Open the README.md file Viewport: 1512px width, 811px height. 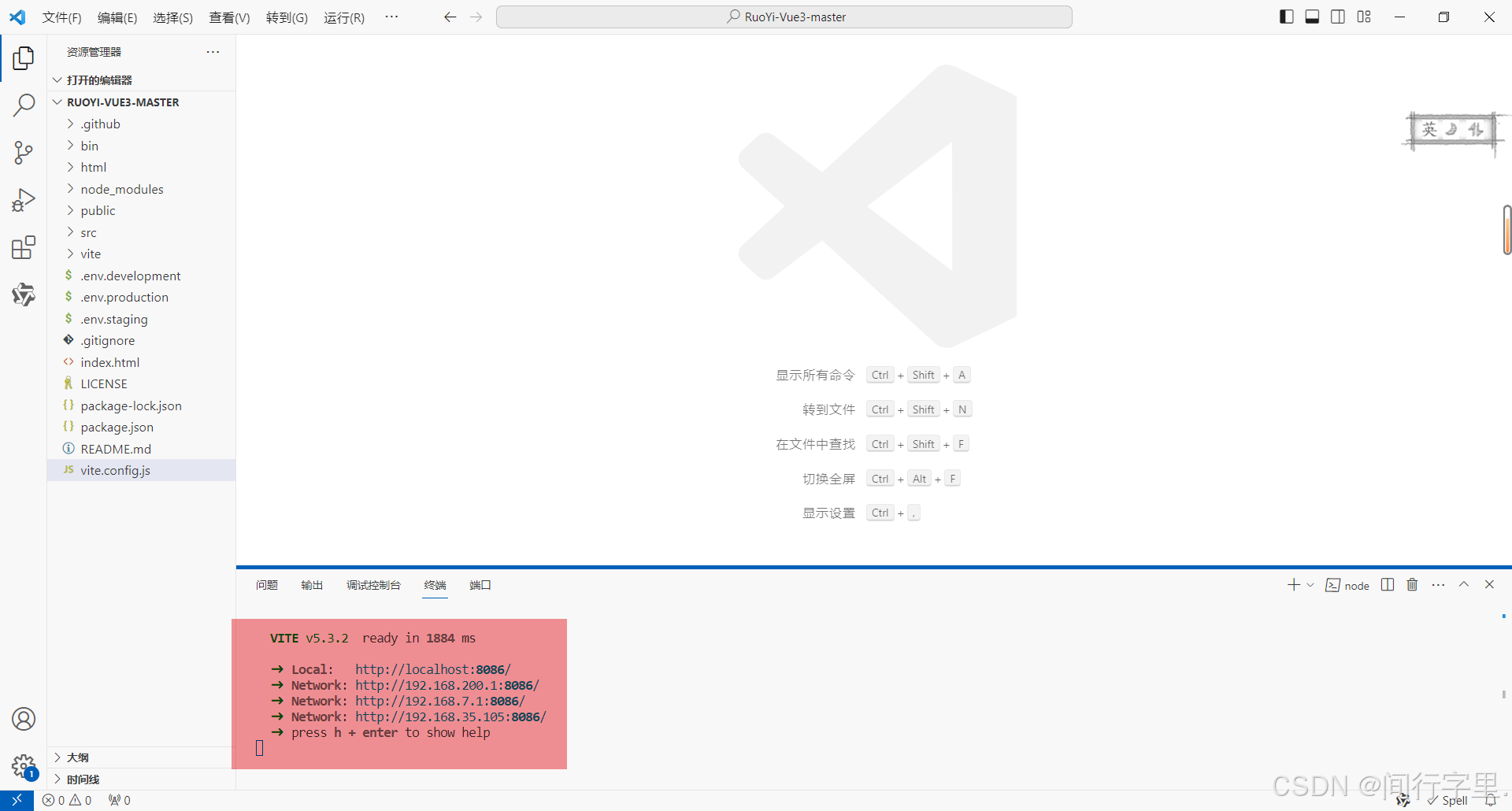[142, 449]
